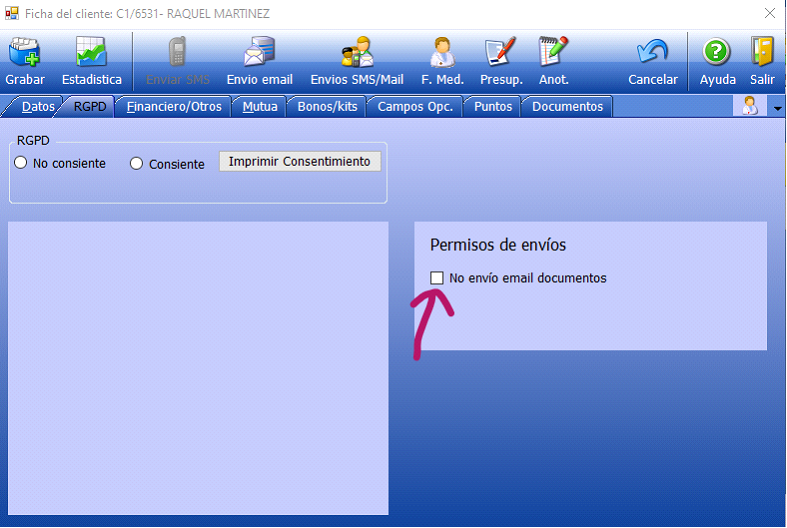787x528 pixels.
Task: Go to the Documentos tab
Action: click(567, 106)
